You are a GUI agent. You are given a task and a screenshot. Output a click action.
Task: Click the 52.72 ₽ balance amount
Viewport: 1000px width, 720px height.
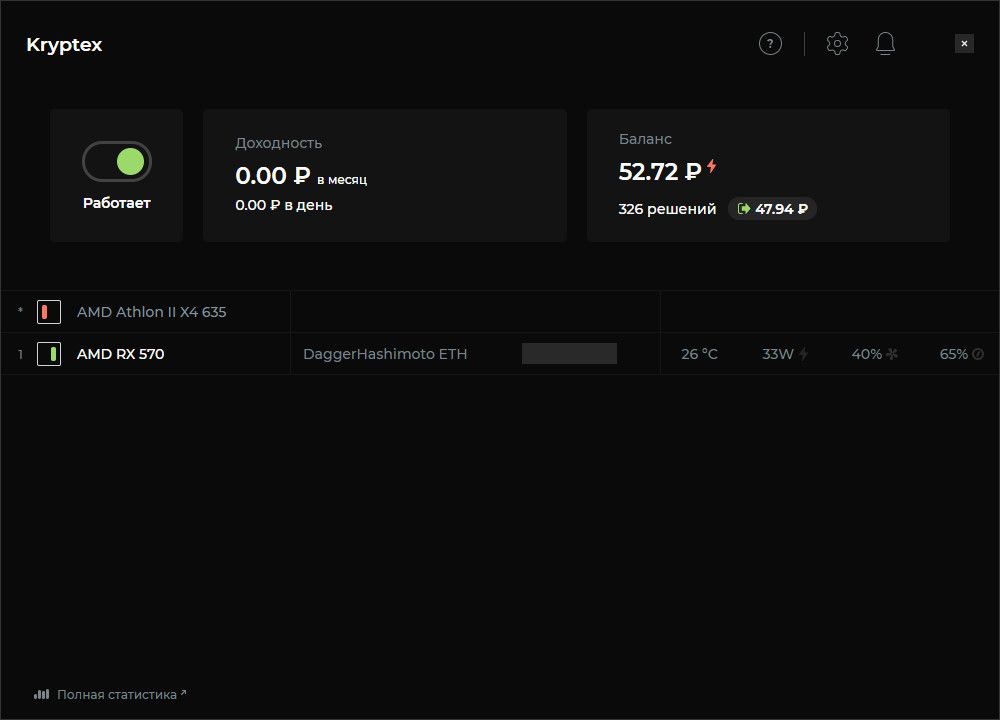(x=660, y=172)
